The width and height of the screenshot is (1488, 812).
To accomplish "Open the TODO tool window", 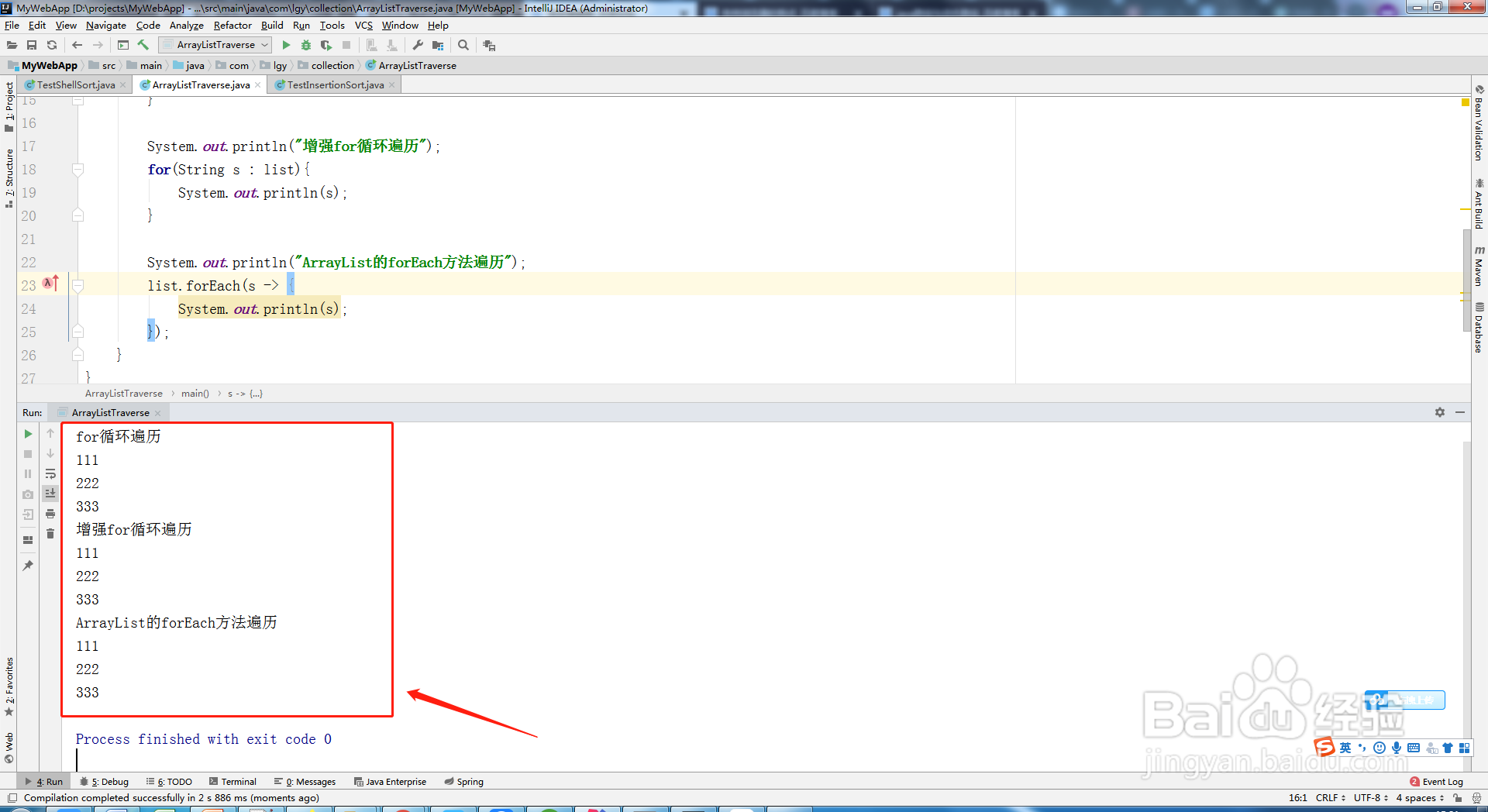I will tap(170, 782).
